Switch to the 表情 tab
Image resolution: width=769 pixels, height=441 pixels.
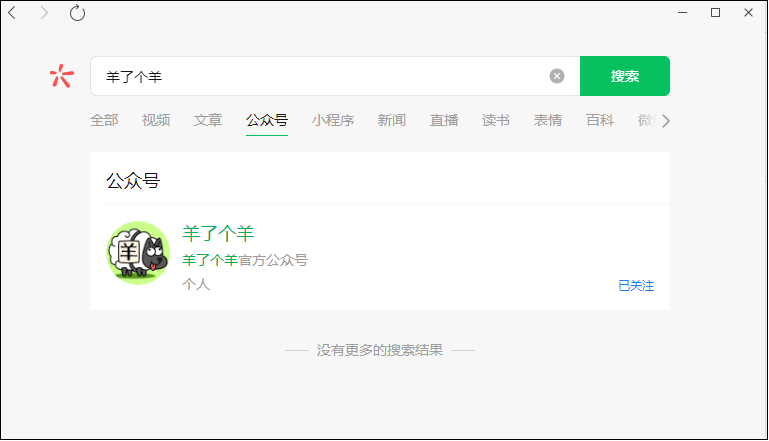(548, 120)
